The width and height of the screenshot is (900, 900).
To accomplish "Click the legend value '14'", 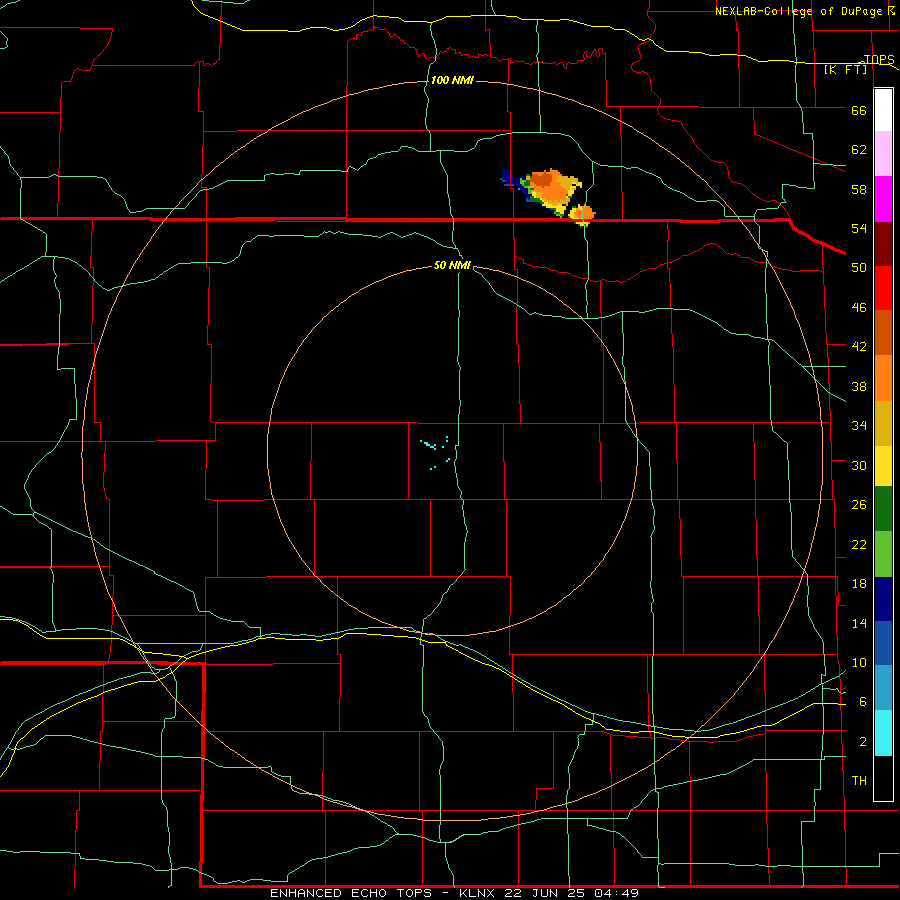I will tap(859, 623).
